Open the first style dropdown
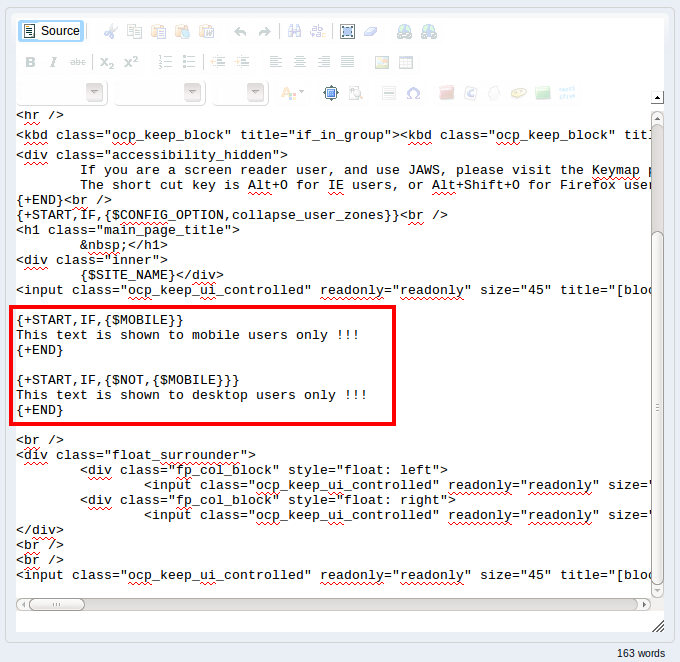This screenshot has height=662, width=680. click(94, 93)
